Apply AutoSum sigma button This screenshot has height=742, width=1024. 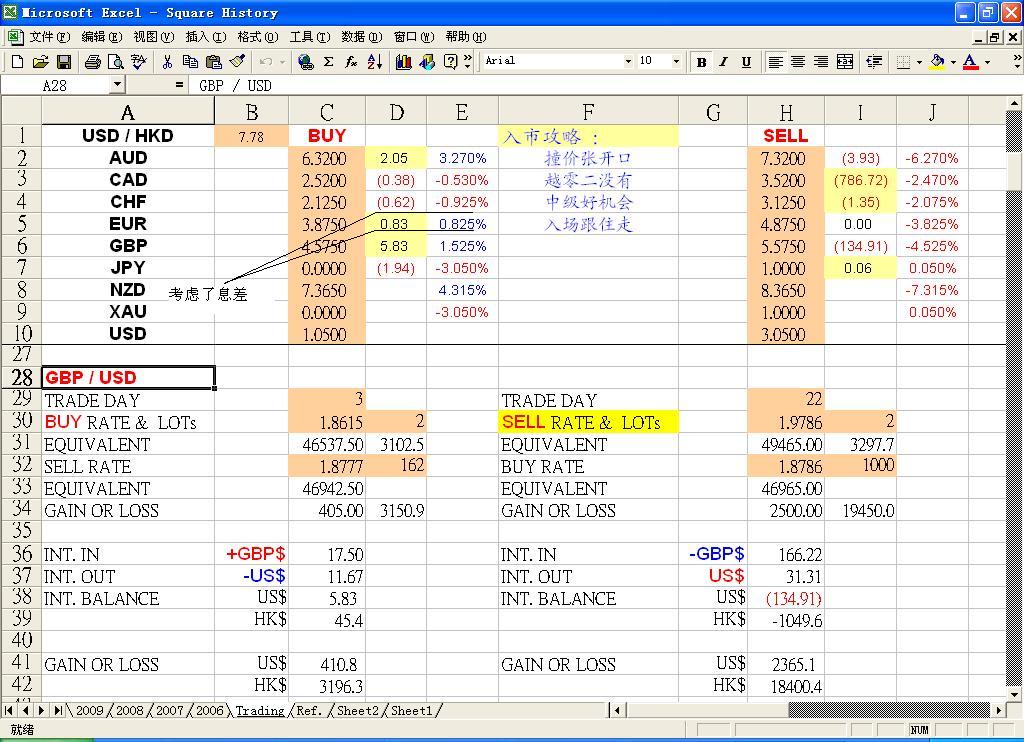tap(328, 61)
